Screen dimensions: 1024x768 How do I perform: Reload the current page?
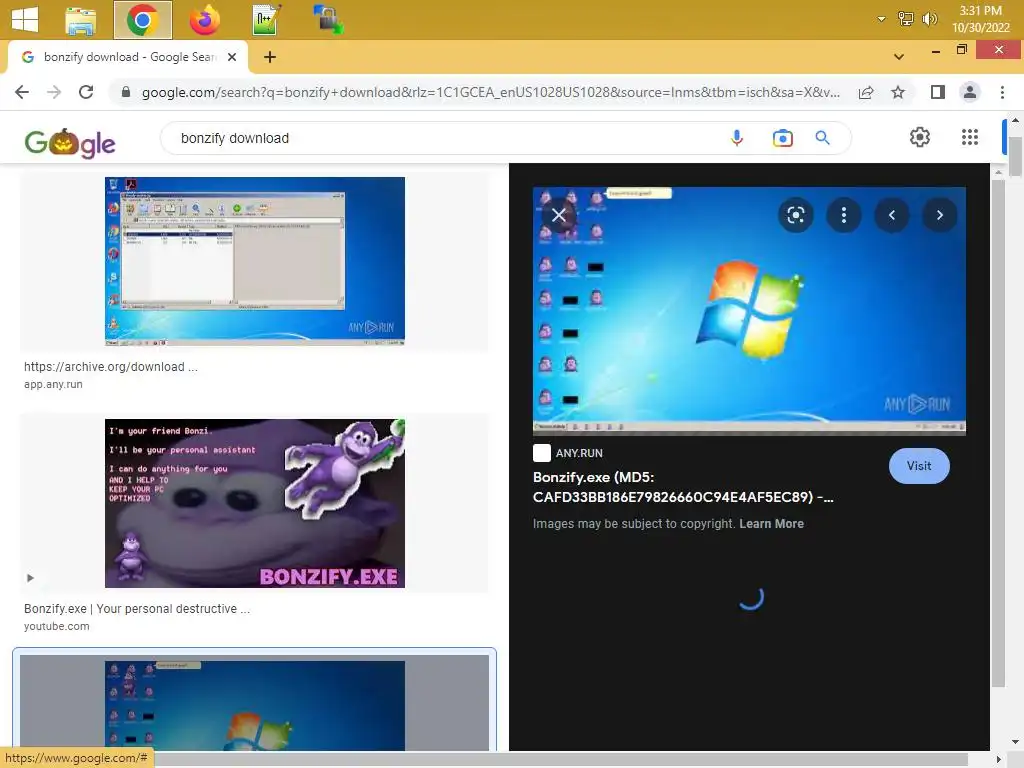pos(86,92)
